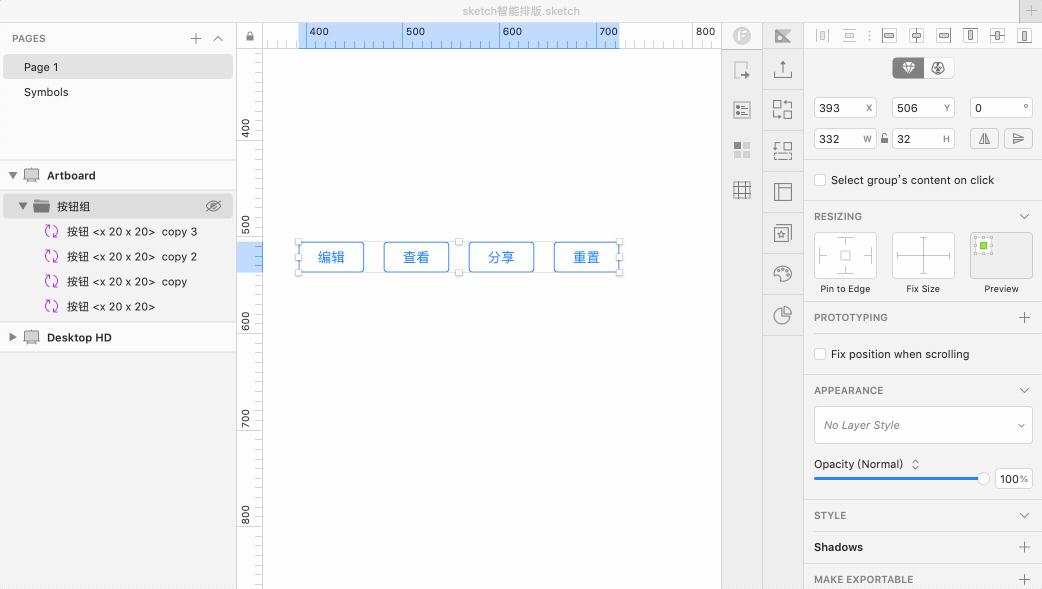Open the No Layer Style dropdown
The height and width of the screenshot is (589, 1042).
tap(923, 425)
